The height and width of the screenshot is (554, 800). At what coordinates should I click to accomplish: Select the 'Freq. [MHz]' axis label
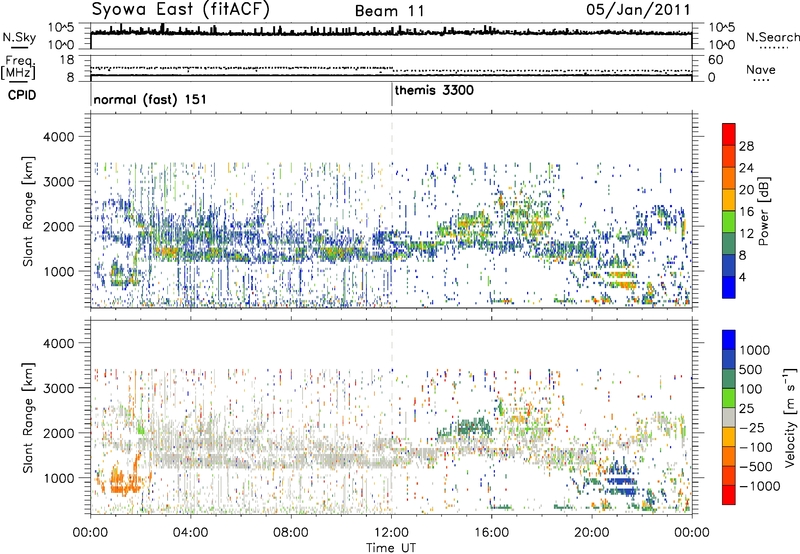coord(18,68)
